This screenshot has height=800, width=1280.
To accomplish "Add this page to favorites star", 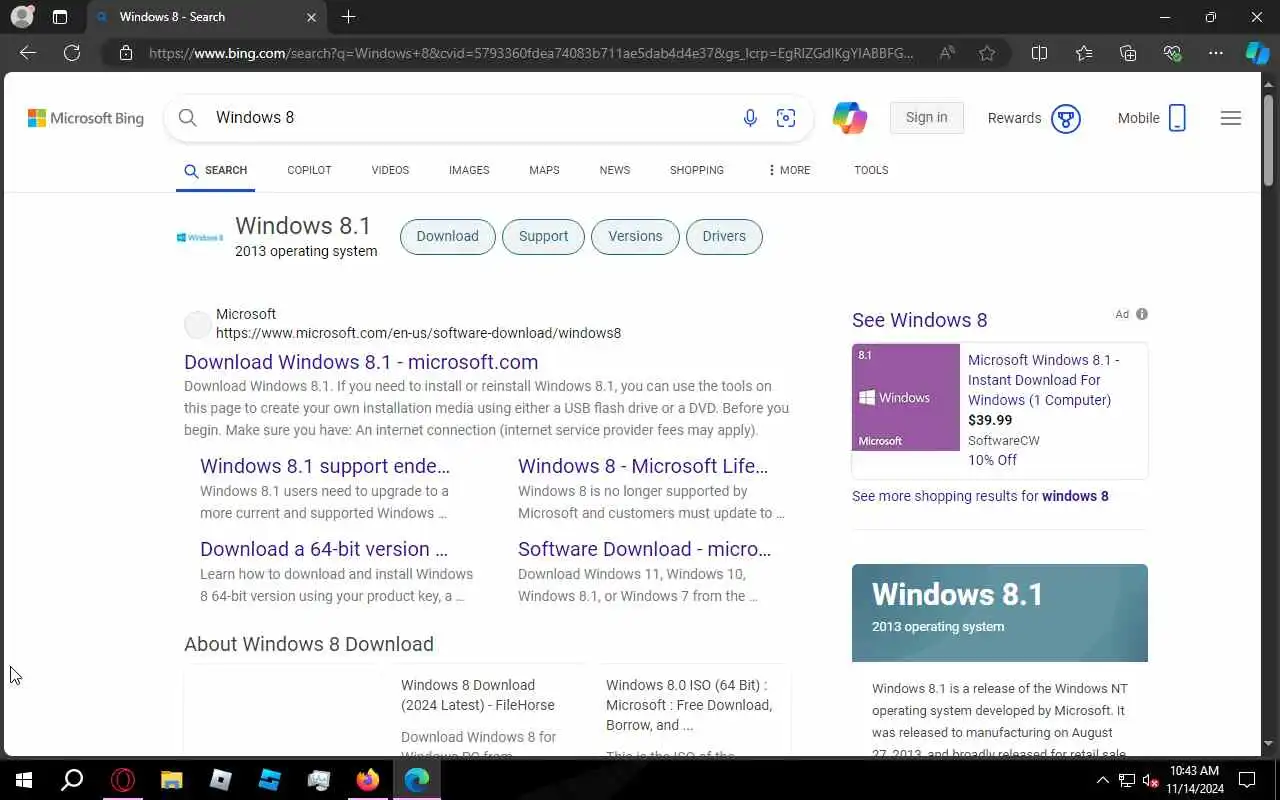I will (x=987, y=53).
